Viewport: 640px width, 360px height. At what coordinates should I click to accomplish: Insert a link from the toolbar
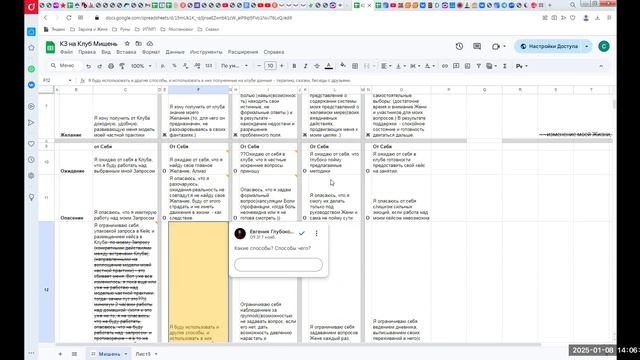pyautogui.click(x=445, y=66)
